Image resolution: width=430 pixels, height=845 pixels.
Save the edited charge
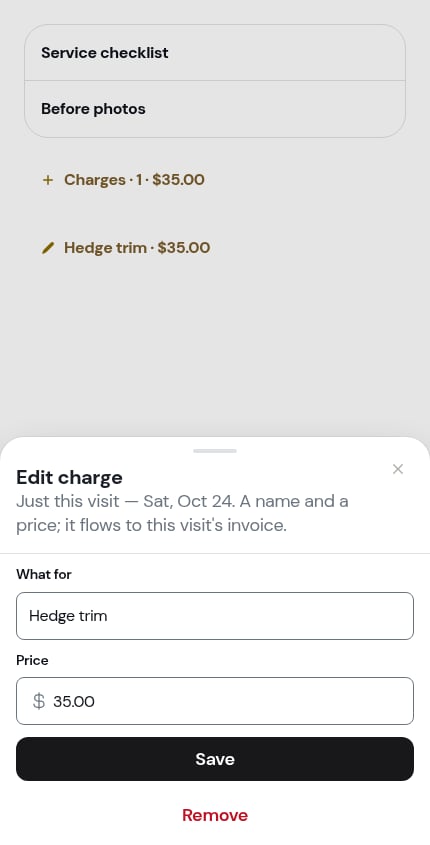(x=215, y=759)
